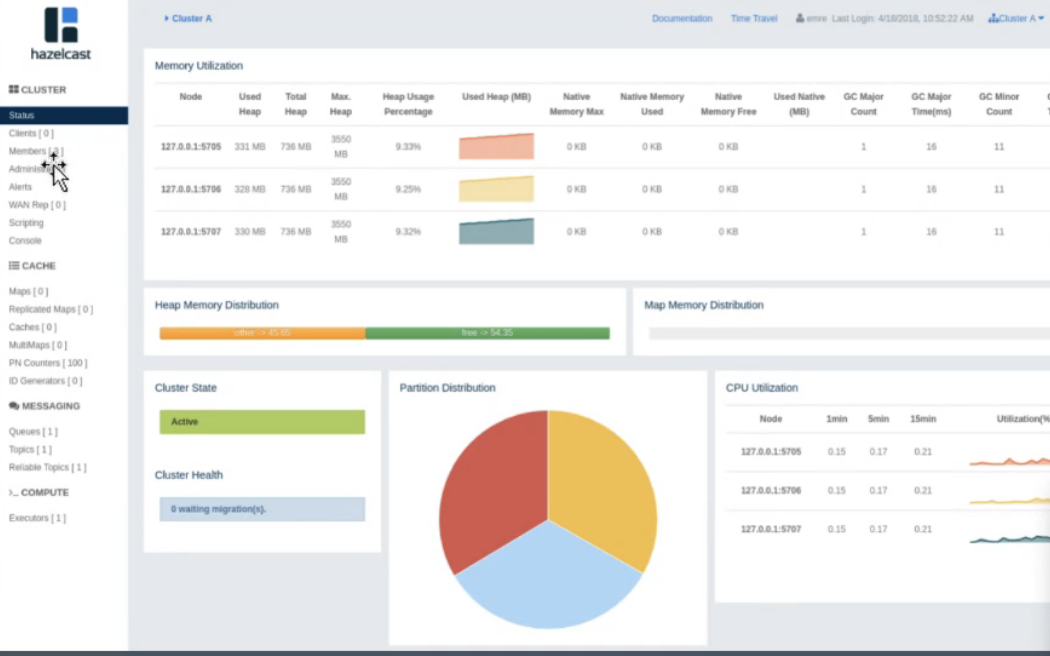Open PN Counters [100] in Cache section
Viewport: 1050px width, 656px height.
point(48,363)
